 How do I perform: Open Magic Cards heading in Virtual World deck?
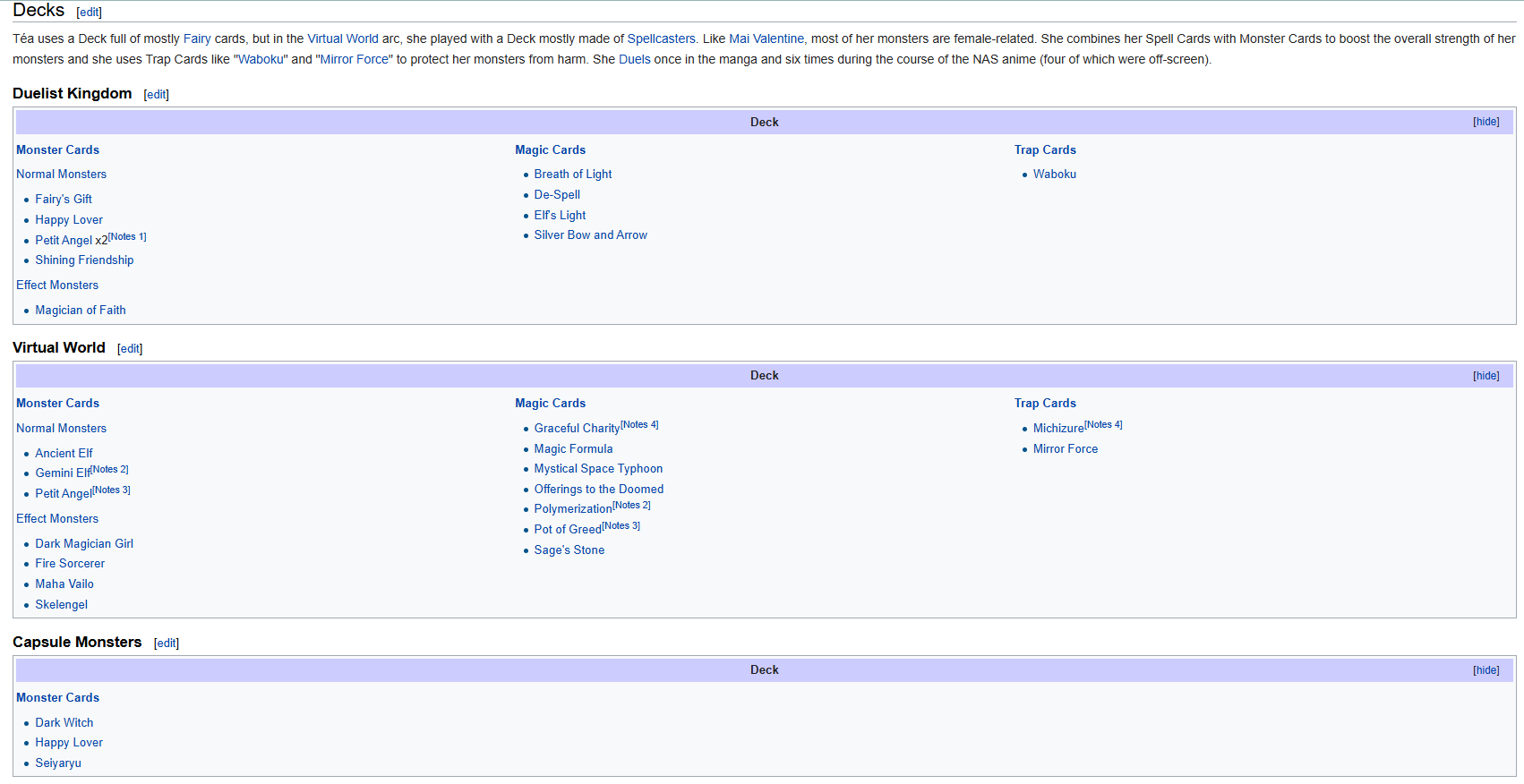tap(550, 404)
